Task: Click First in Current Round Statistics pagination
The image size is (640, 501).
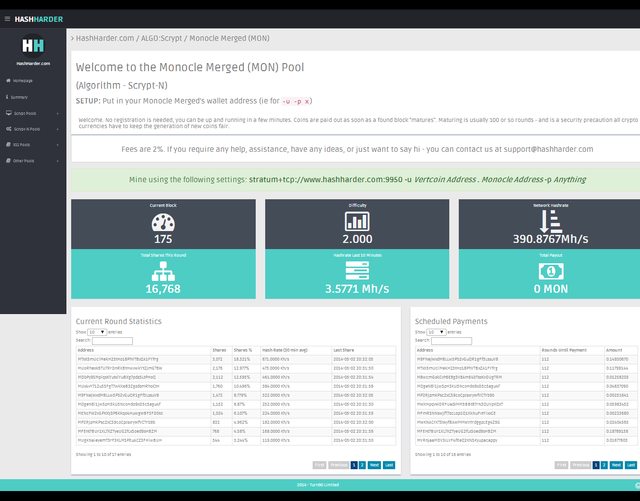Action: [319, 465]
